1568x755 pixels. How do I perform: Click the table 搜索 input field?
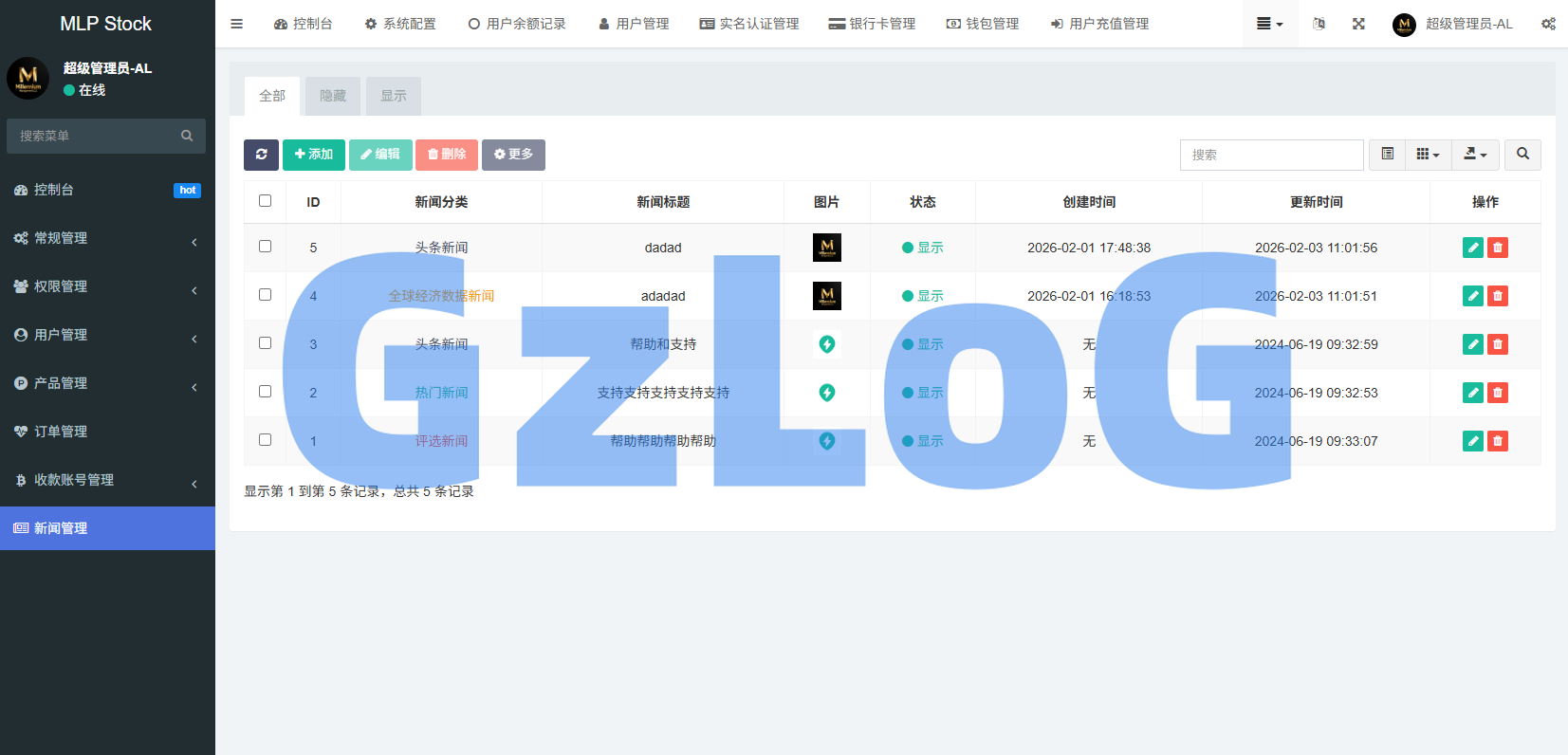(1271, 155)
